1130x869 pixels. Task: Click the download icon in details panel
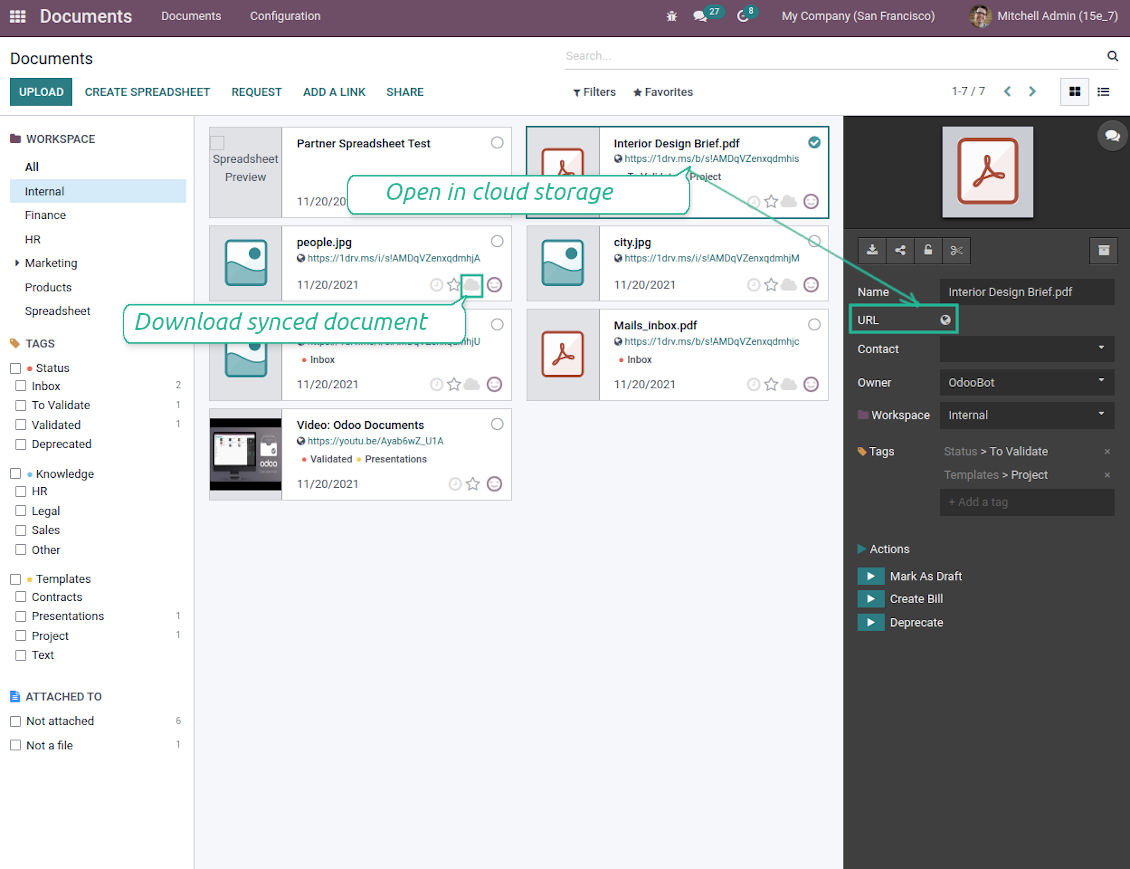pyautogui.click(x=872, y=250)
